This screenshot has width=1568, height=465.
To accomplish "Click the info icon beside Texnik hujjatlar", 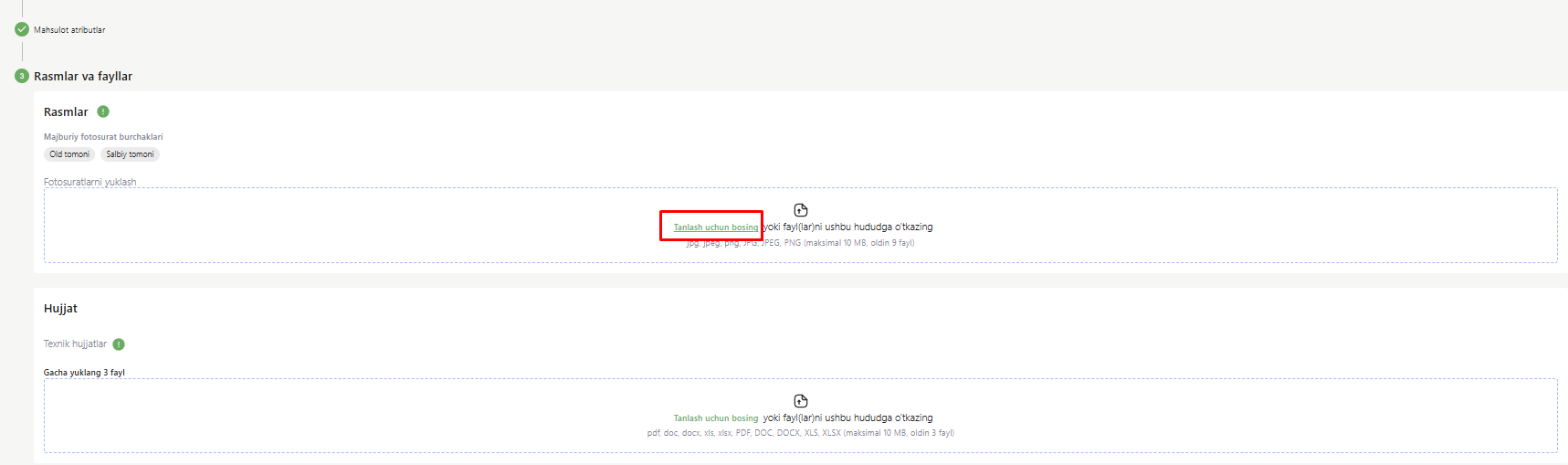I will 119,344.
